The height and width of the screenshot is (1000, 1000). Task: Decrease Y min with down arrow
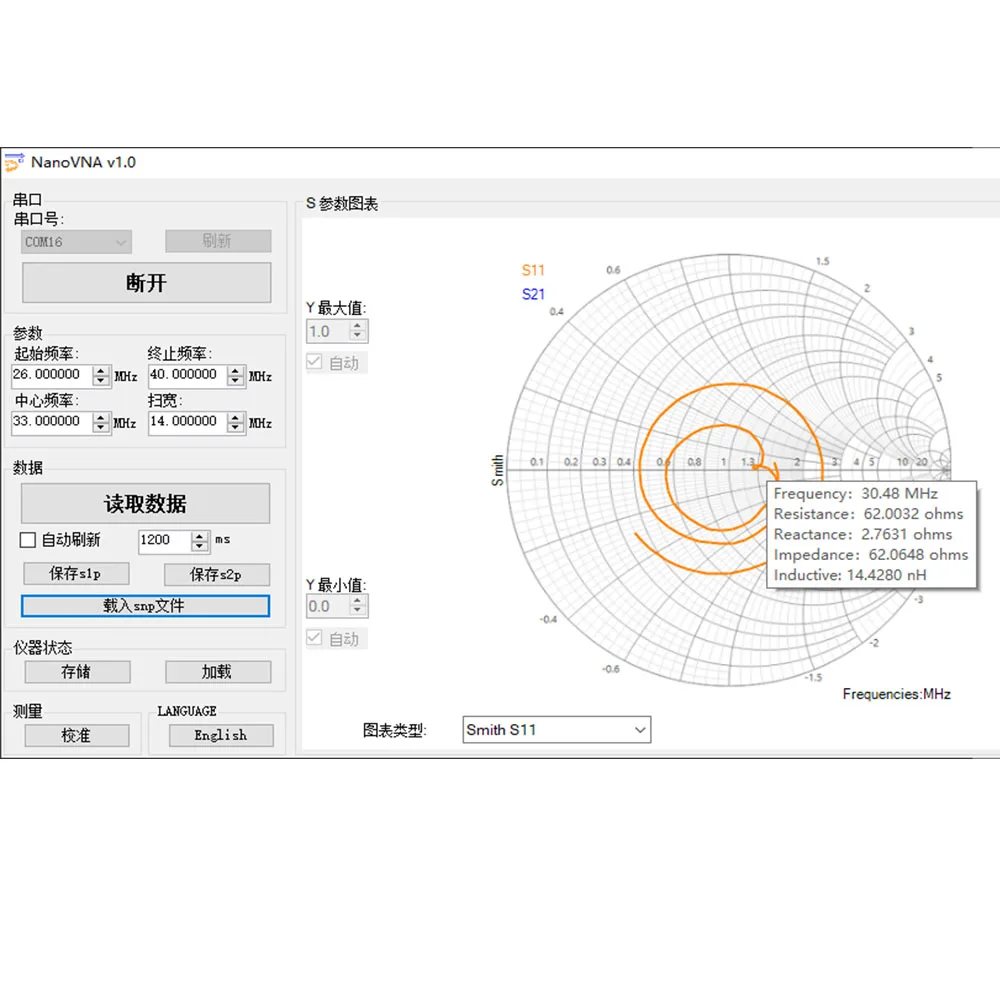(358, 611)
